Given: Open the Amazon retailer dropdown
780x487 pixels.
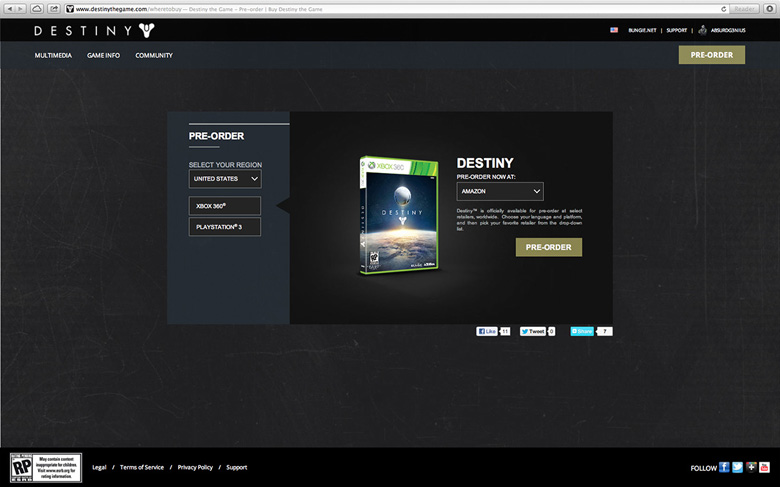Looking at the screenshot, I should [500, 191].
